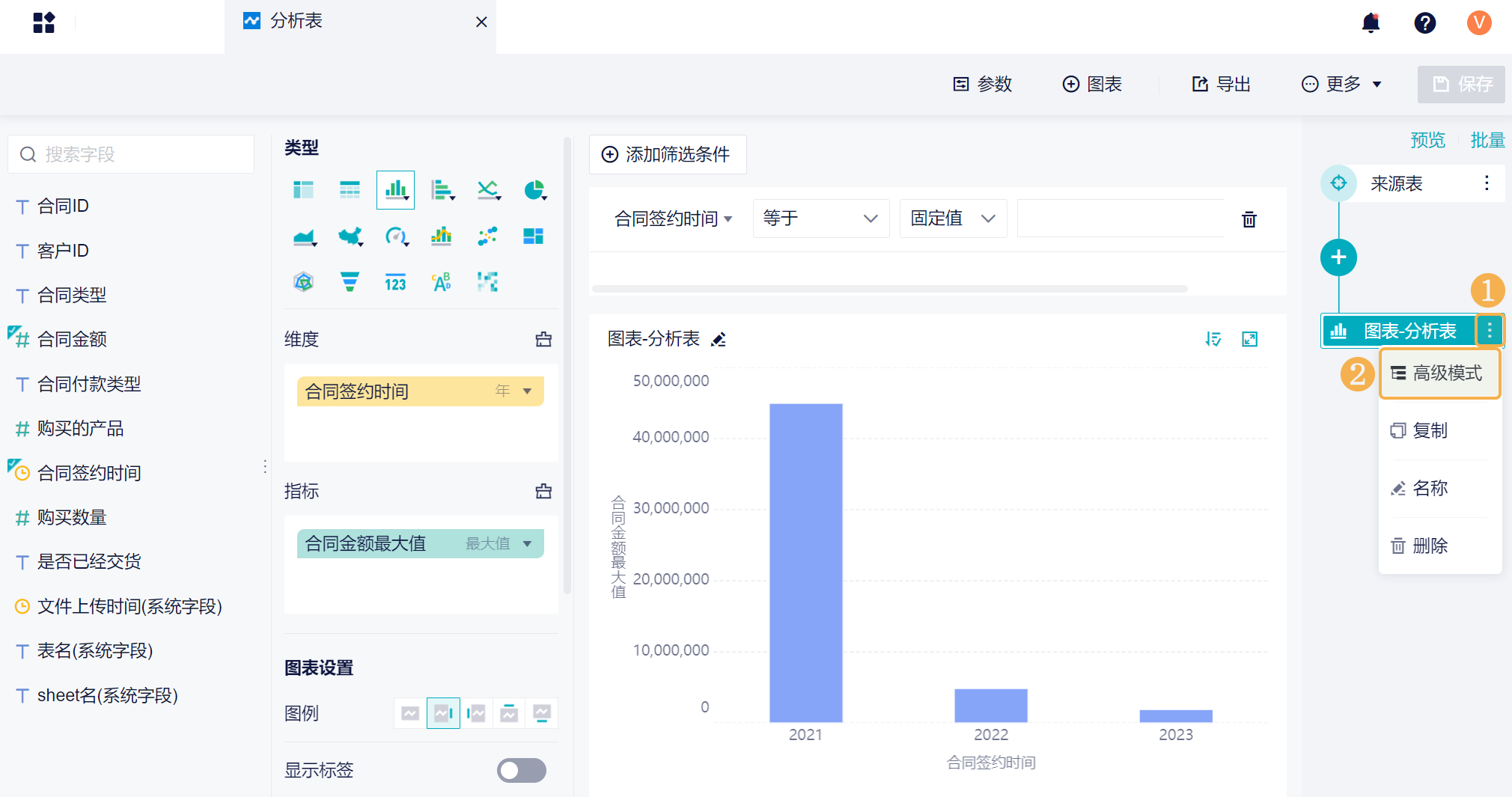Select the gauge dashboard chart type

[396, 236]
